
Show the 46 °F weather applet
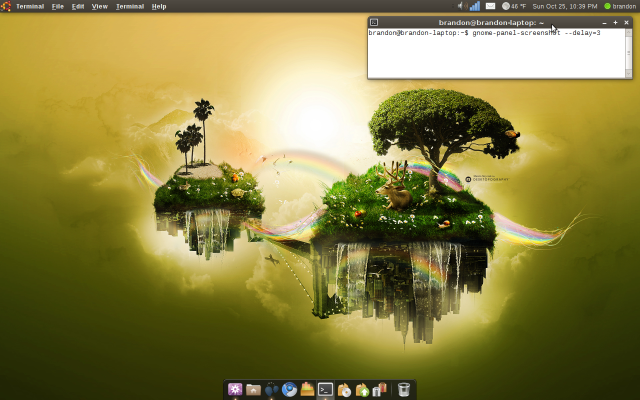click(514, 6)
